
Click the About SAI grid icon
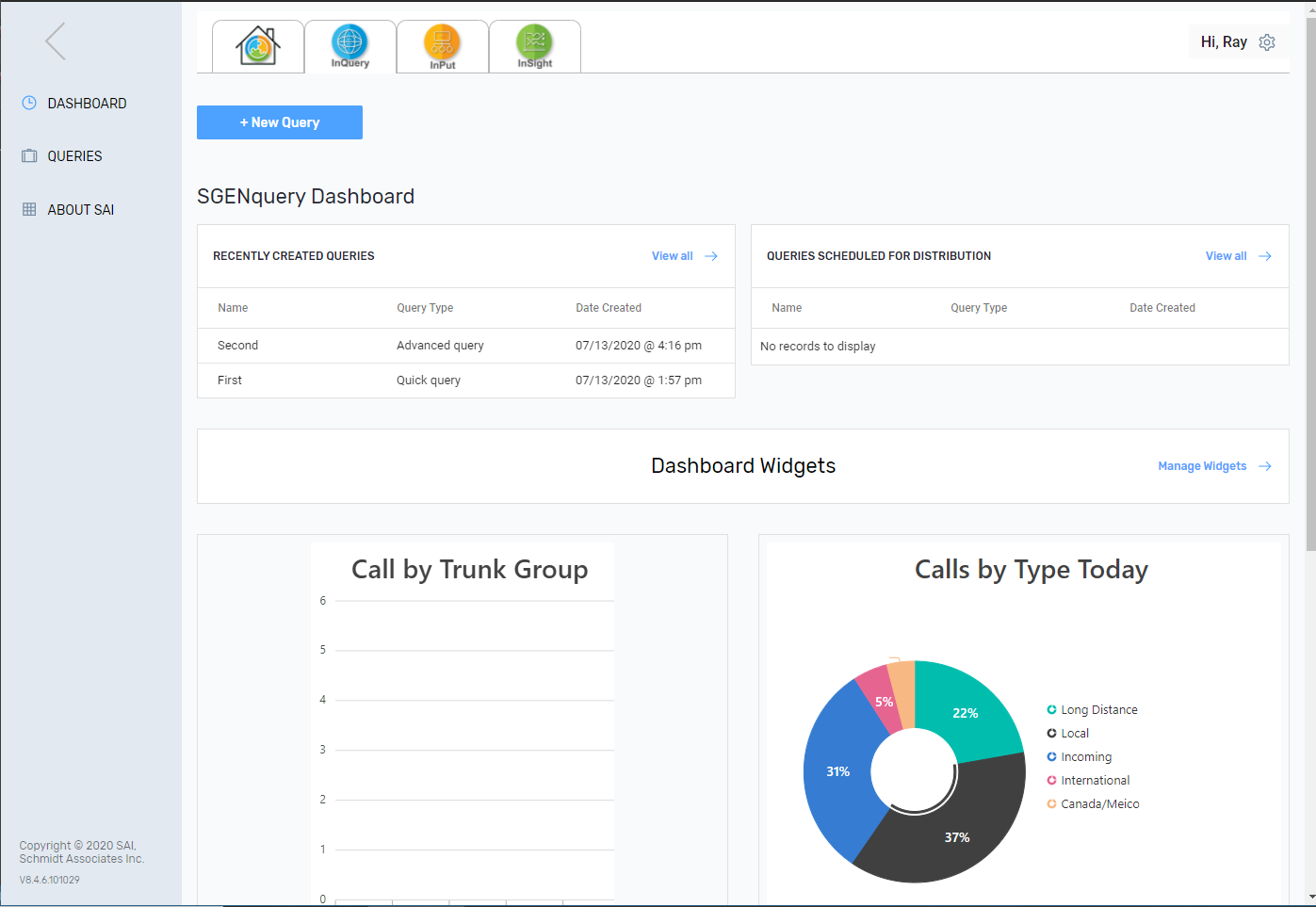click(x=29, y=209)
